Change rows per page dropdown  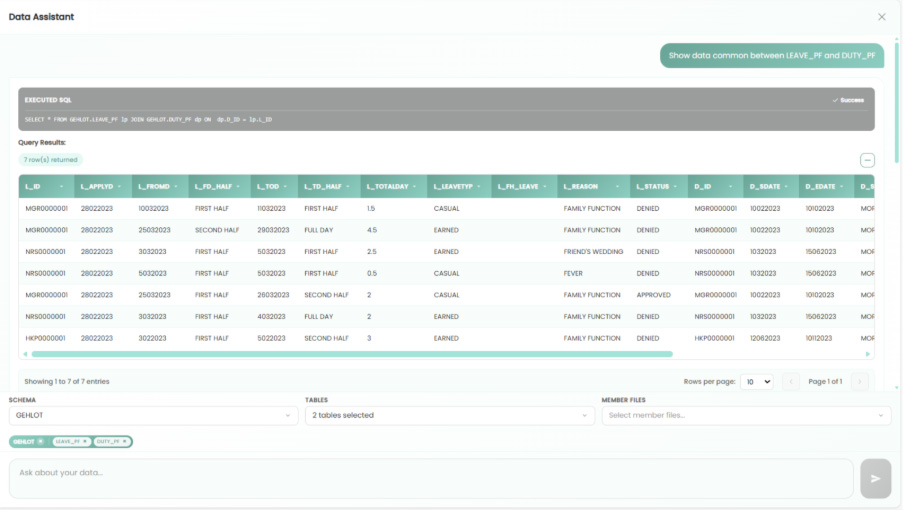click(x=757, y=381)
